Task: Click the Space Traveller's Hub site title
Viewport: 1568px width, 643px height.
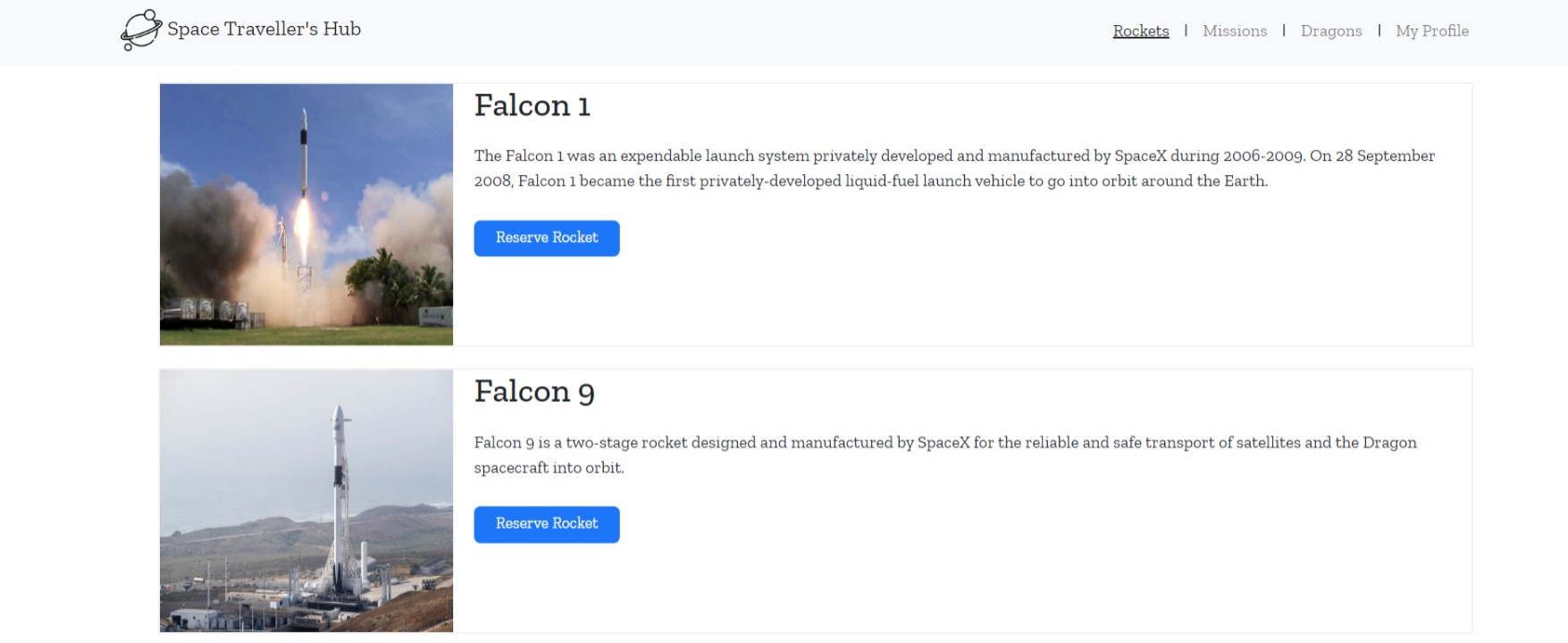Action: tap(264, 29)
